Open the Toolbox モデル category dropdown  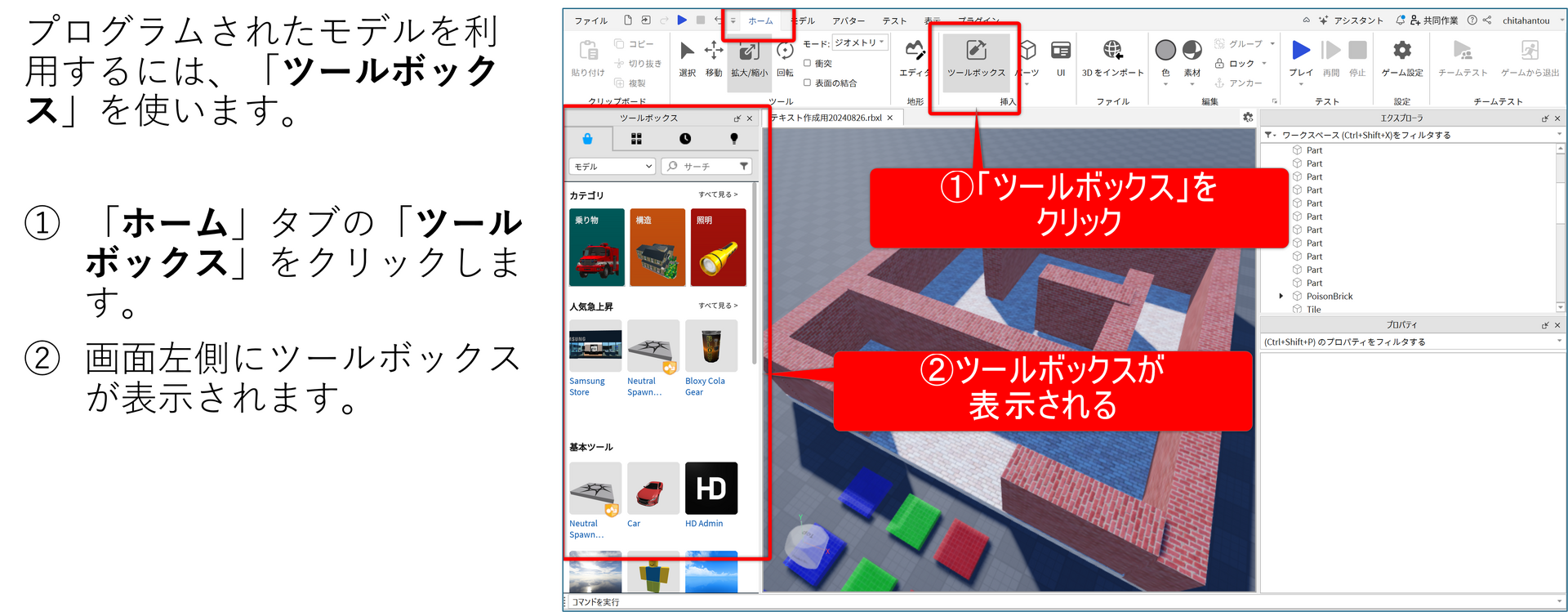click(x=612, y=167)
